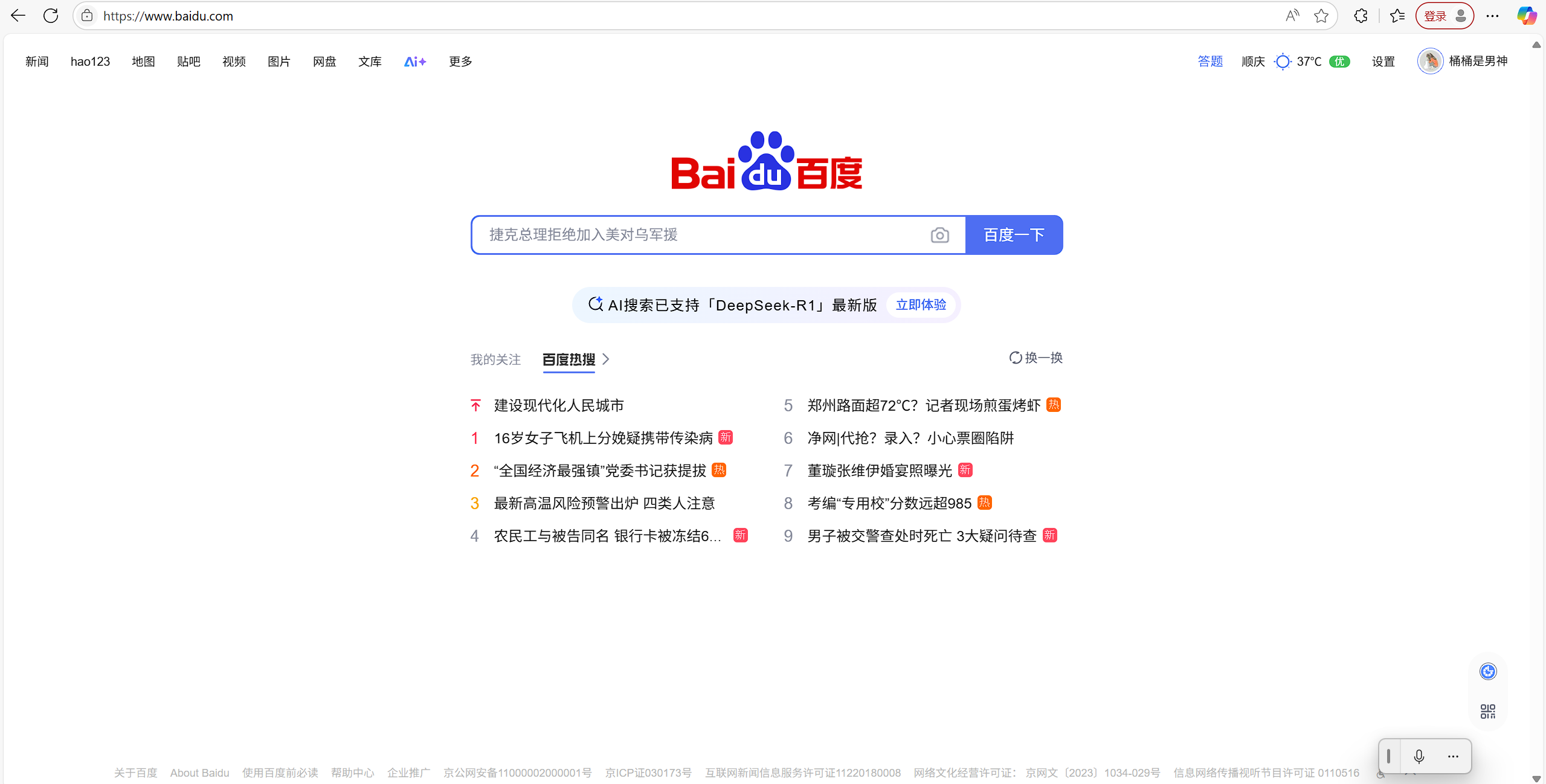The height and width of the screenshot is (784, 1546).
Task: Refresh hot list with 换一换
Action: click(1035, 358)
